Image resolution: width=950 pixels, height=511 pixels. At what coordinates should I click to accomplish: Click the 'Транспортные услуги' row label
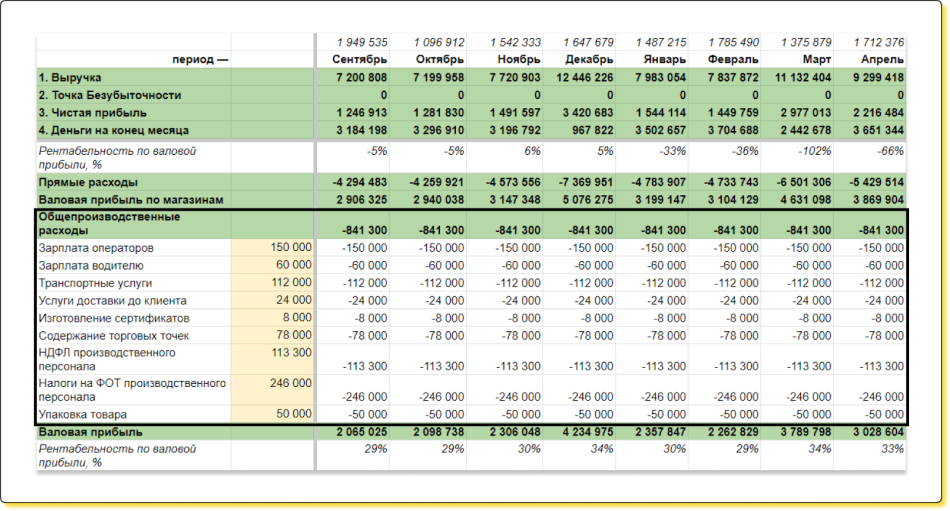tap(95, 283)
